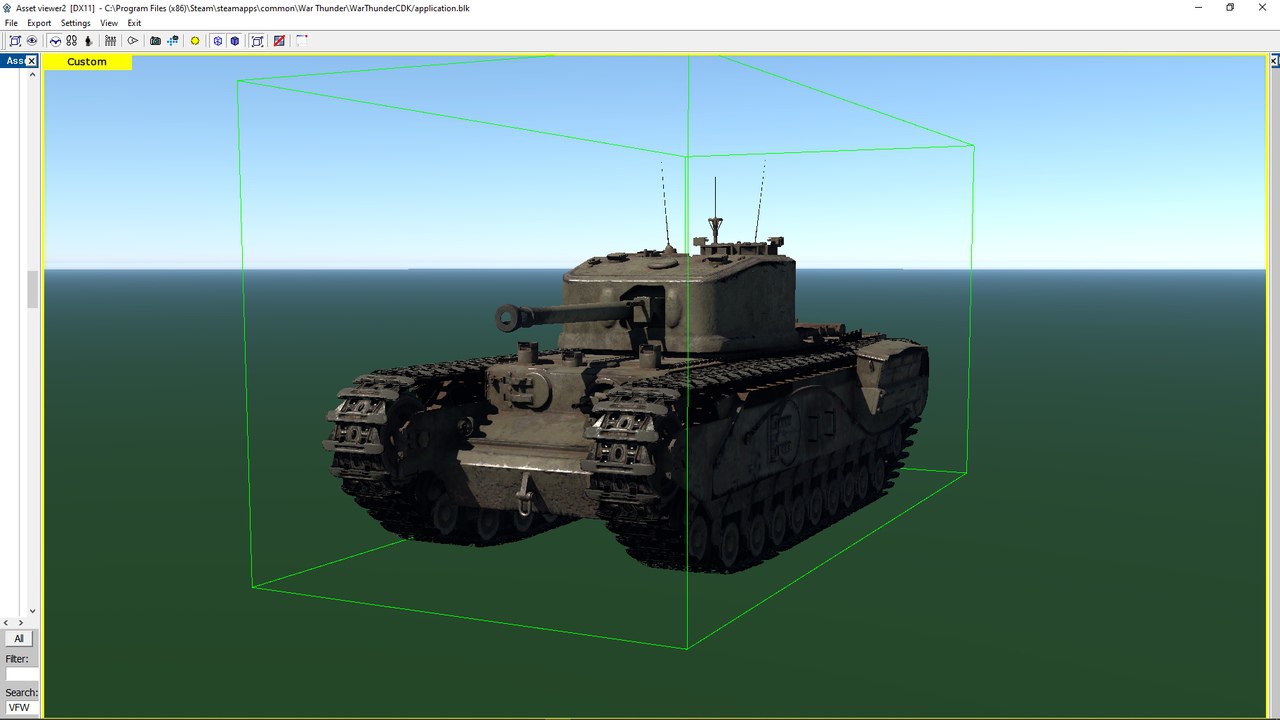Open the Export menu
The width and height of the screenshot is (1280, 720).
(39, 23)
